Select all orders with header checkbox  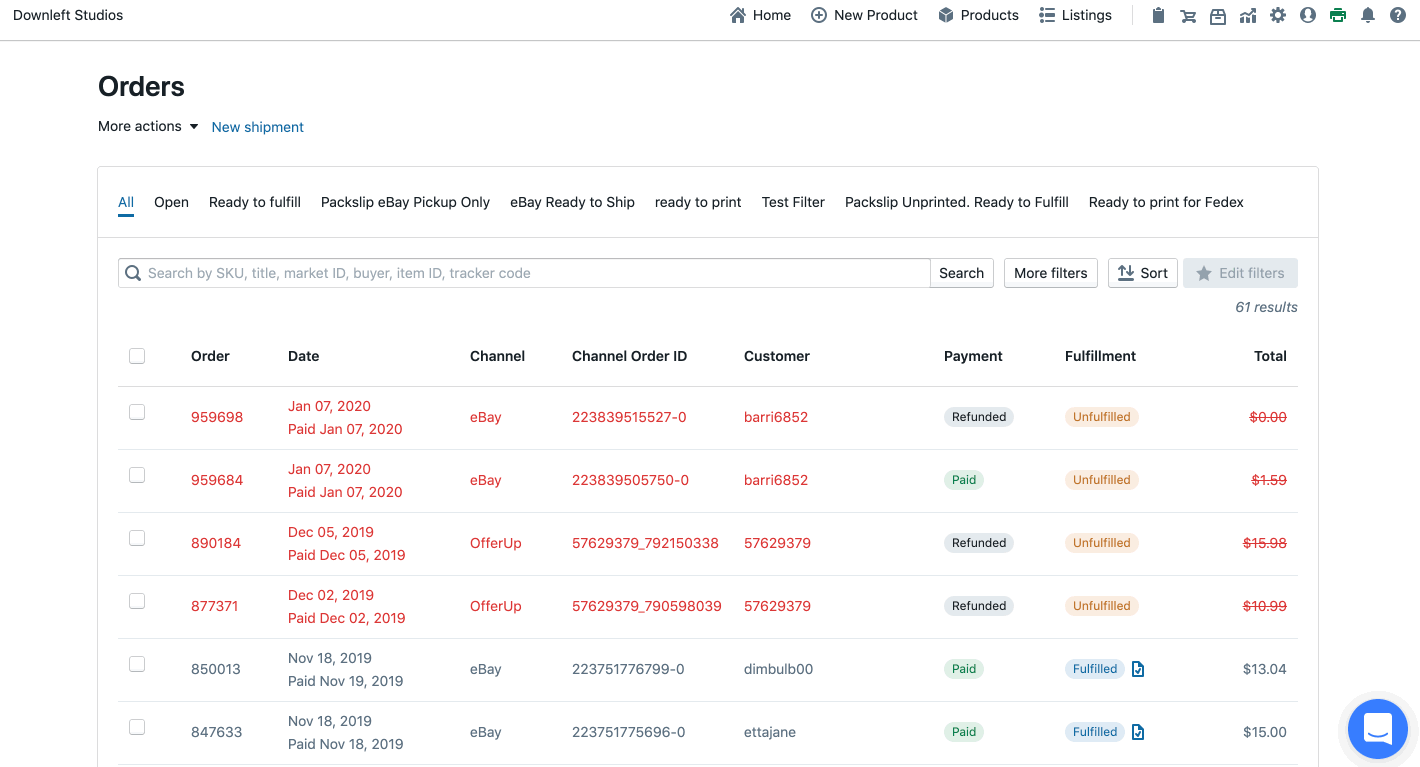click(x=137, y=356)
